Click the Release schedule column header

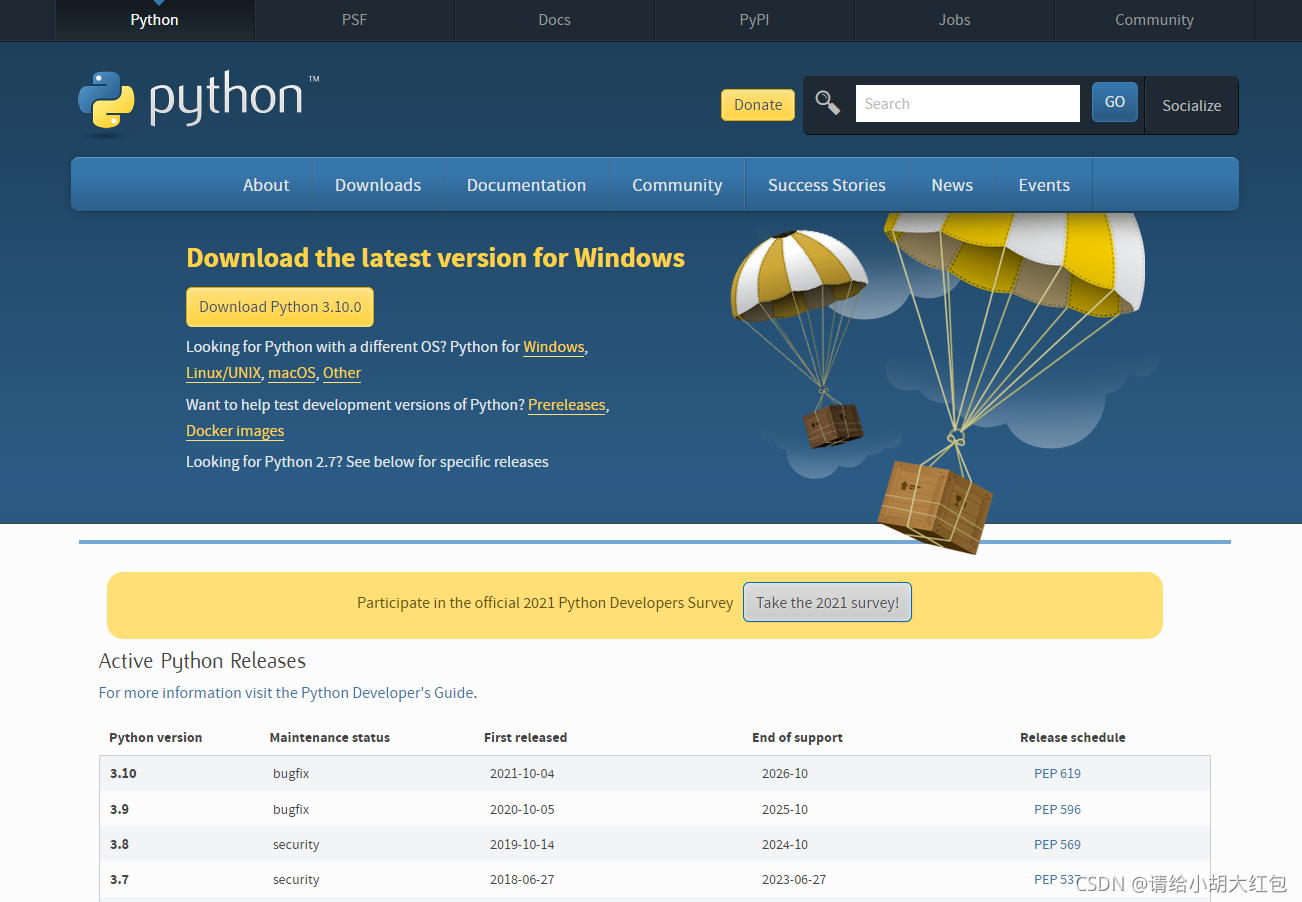click(x=1073, y=738)
